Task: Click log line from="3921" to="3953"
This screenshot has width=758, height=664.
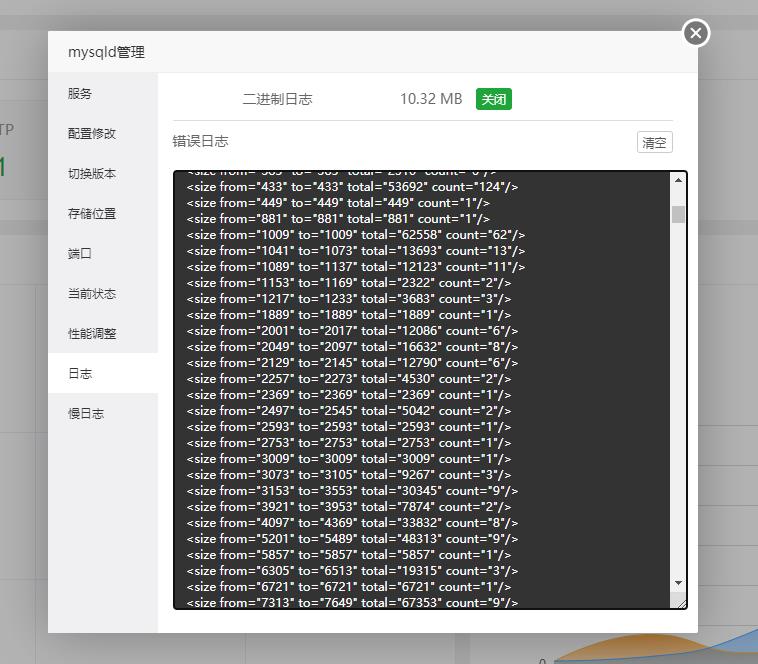Action: click(x=349, y=506)
